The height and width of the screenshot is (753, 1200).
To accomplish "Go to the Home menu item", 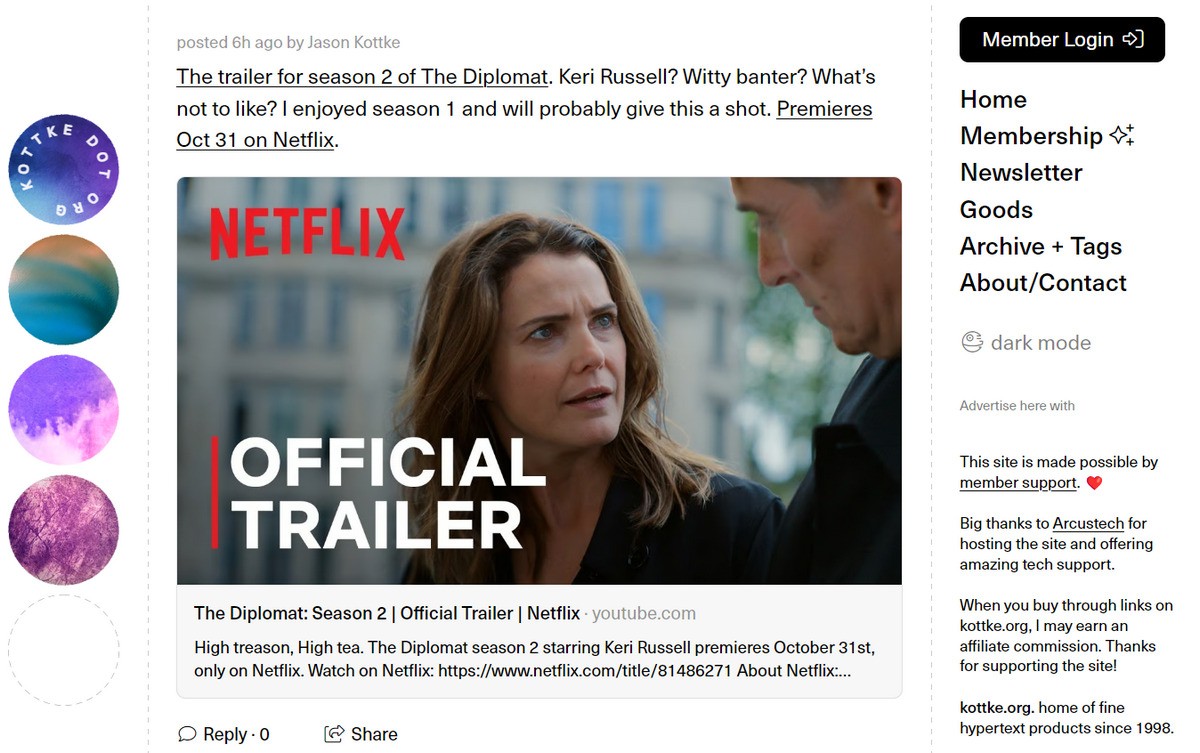I will click(993, 99).
